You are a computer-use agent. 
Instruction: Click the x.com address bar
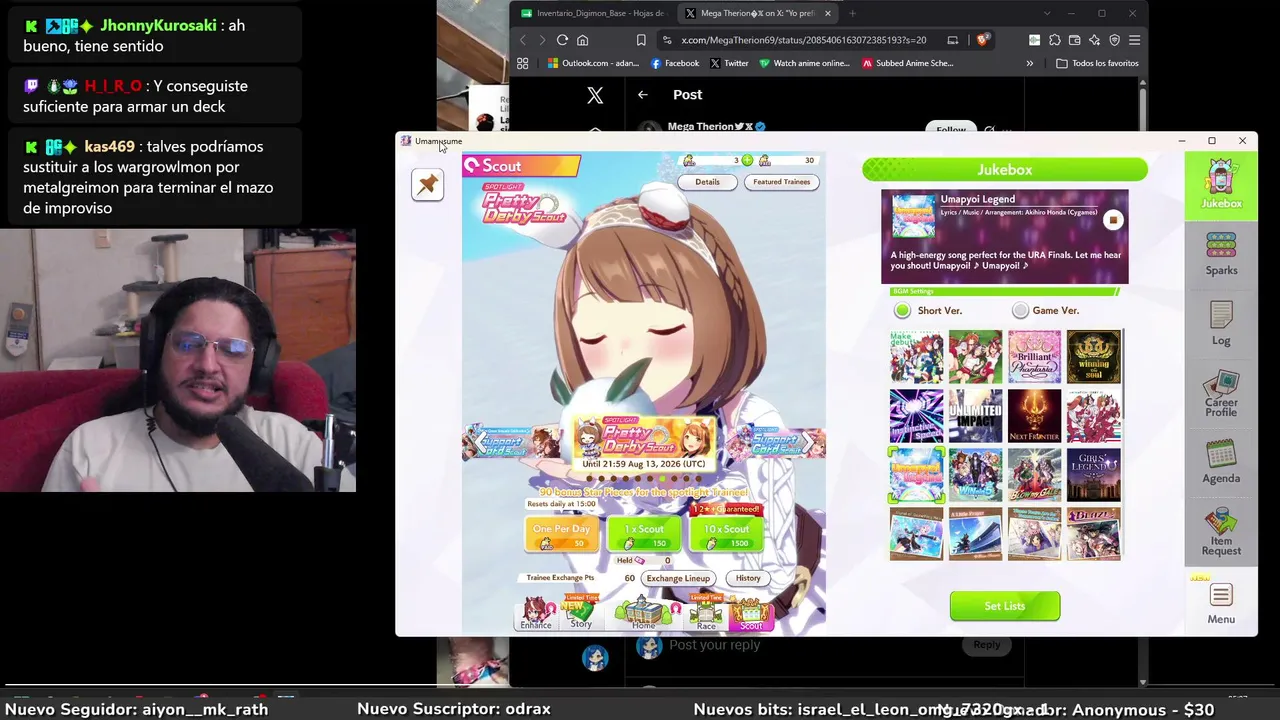click(804, 40)
